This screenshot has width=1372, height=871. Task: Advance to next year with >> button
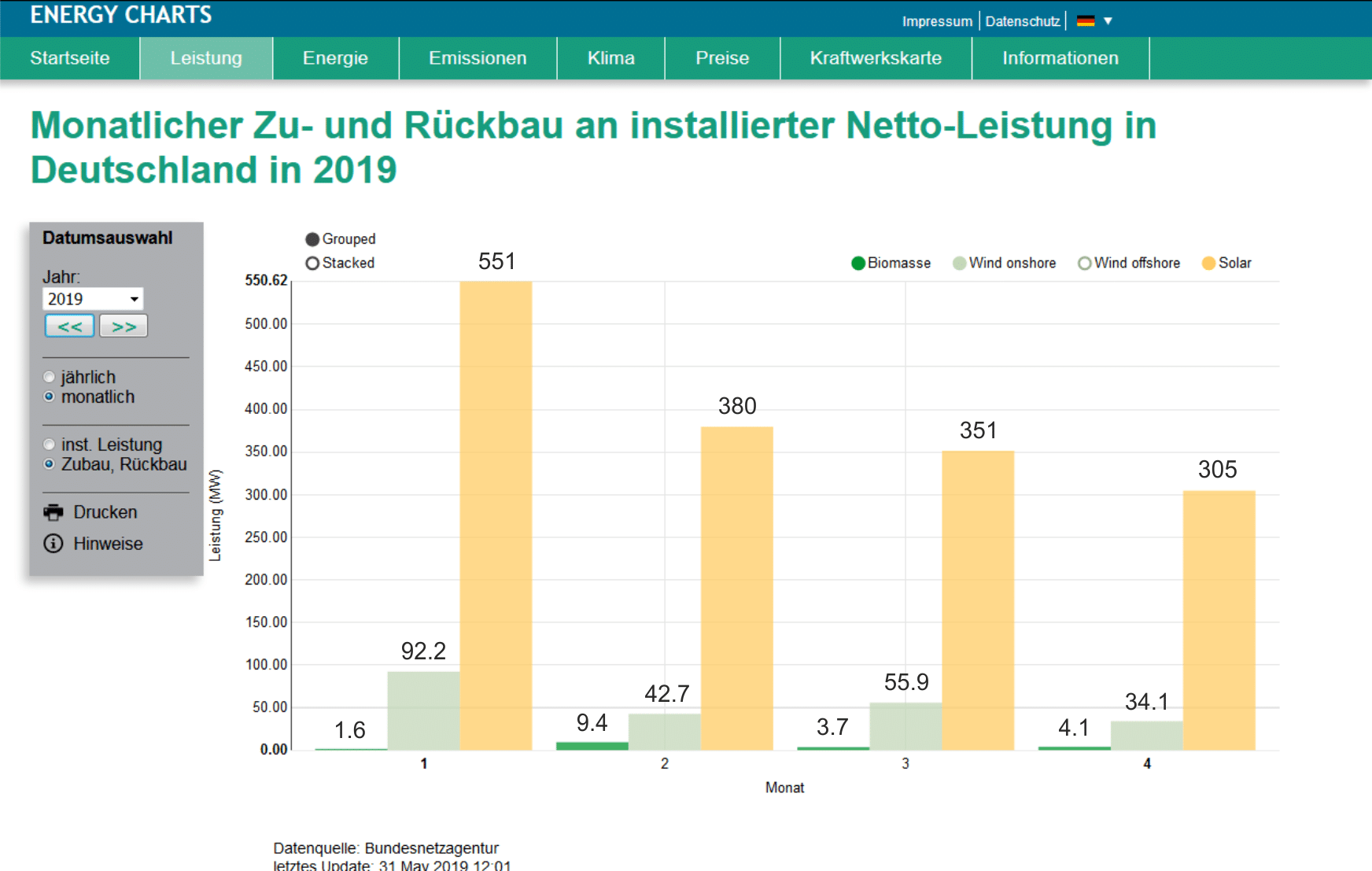124,326
